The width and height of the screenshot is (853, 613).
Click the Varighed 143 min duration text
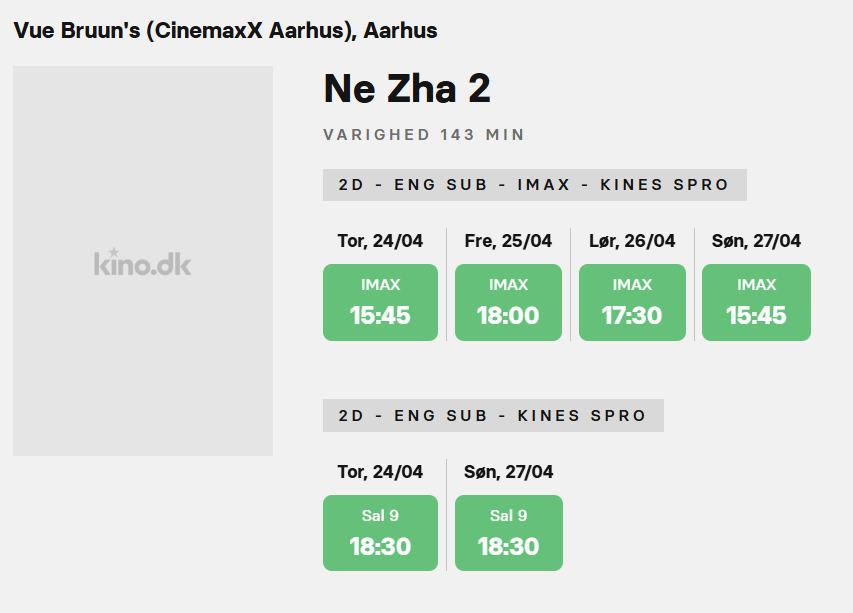[x=424, y=135]
